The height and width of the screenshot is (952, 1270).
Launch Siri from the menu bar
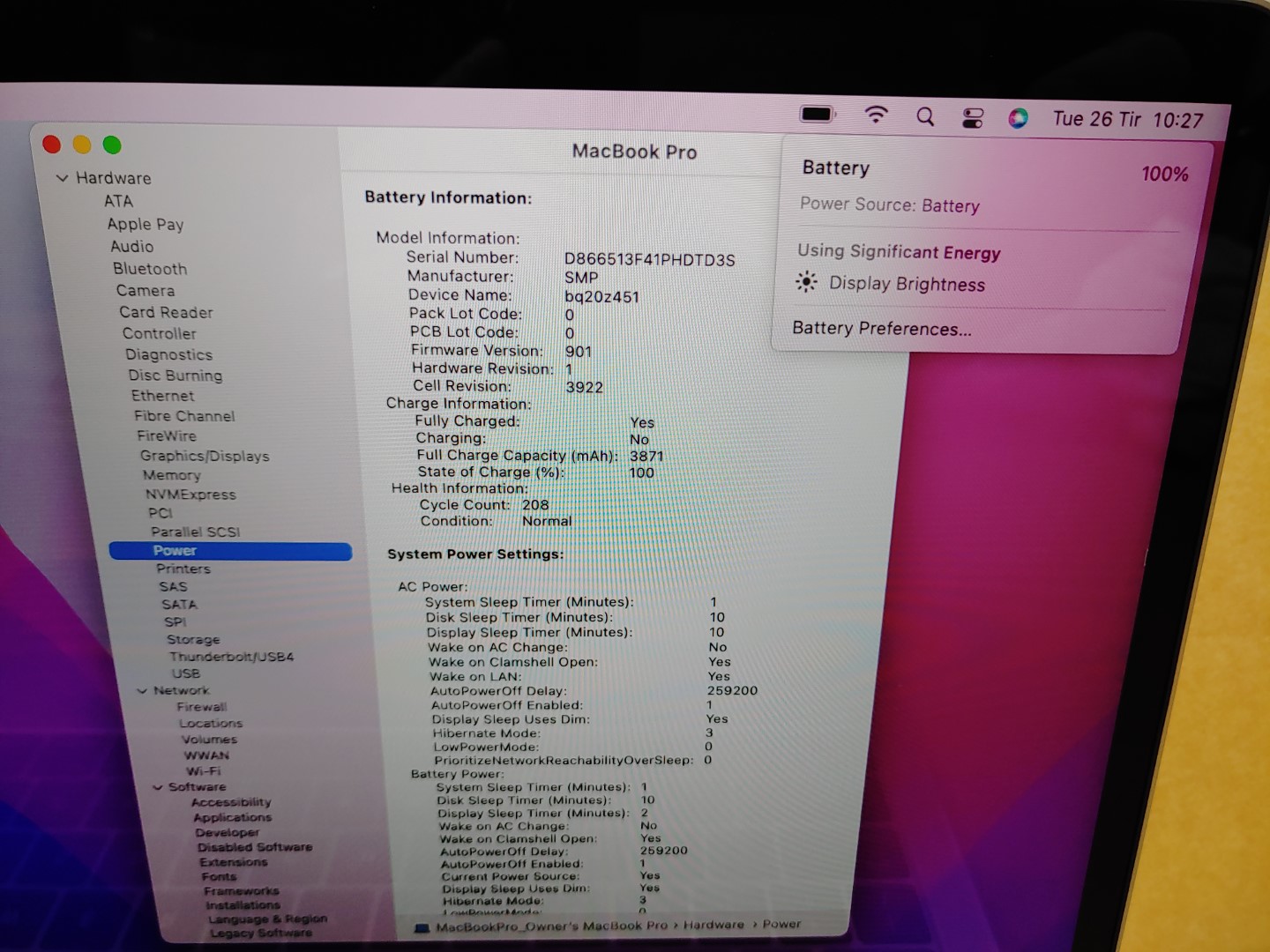point(1018,118)
